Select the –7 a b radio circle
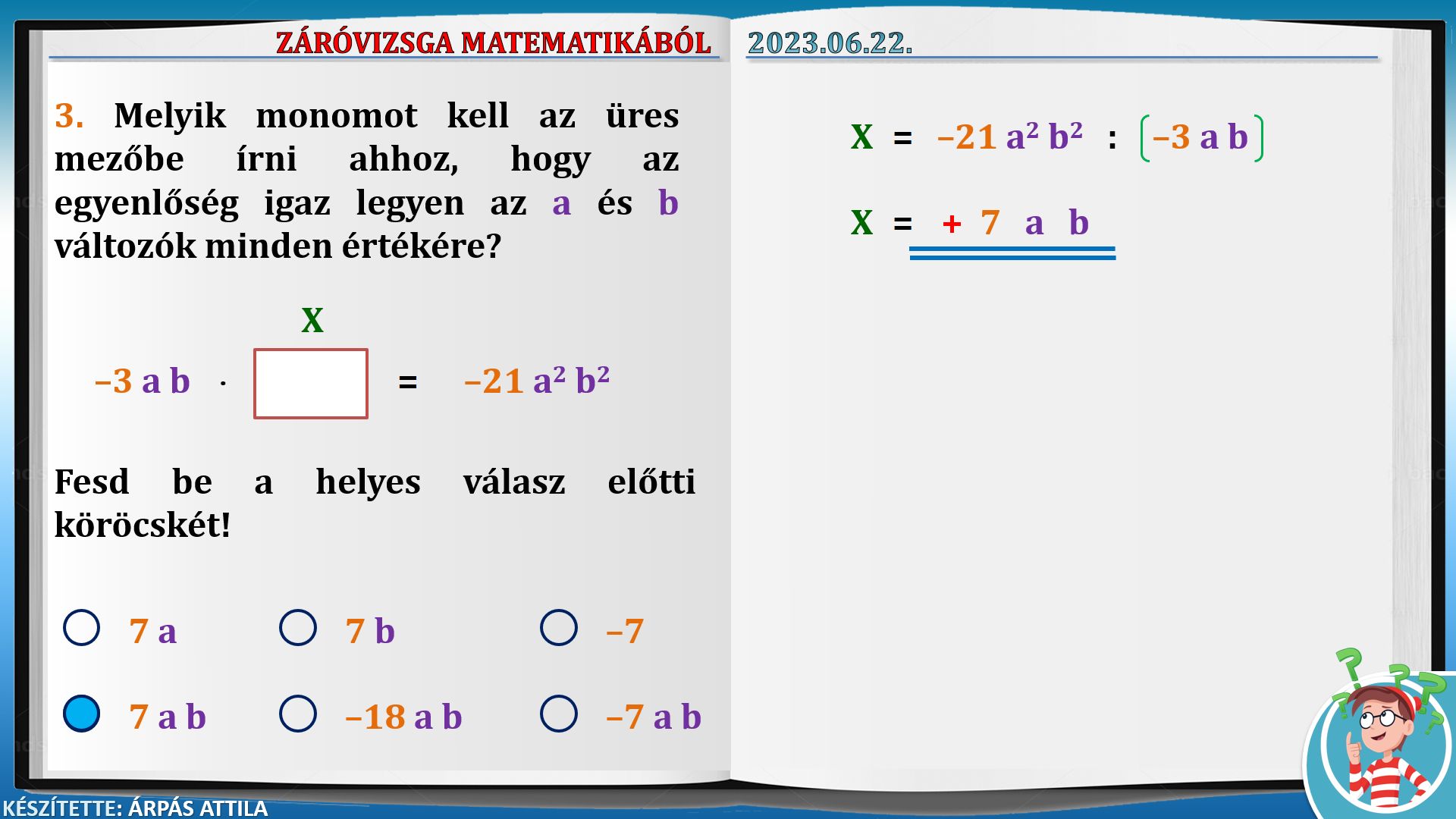 coord(559,714)
